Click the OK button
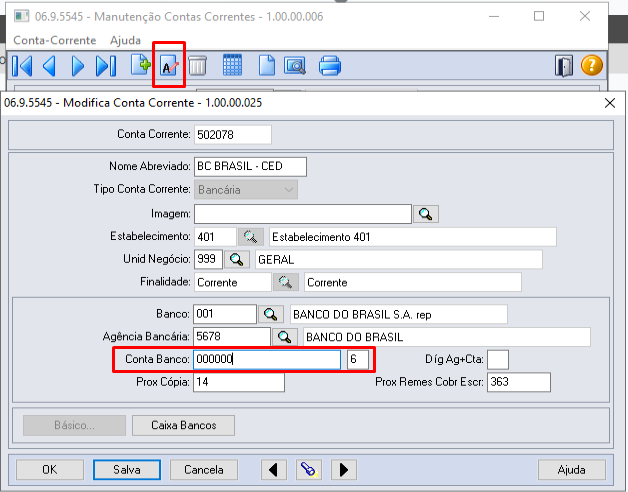Image resolution: width=628 pixels, height=492 pixels. [x=50, y=470]
